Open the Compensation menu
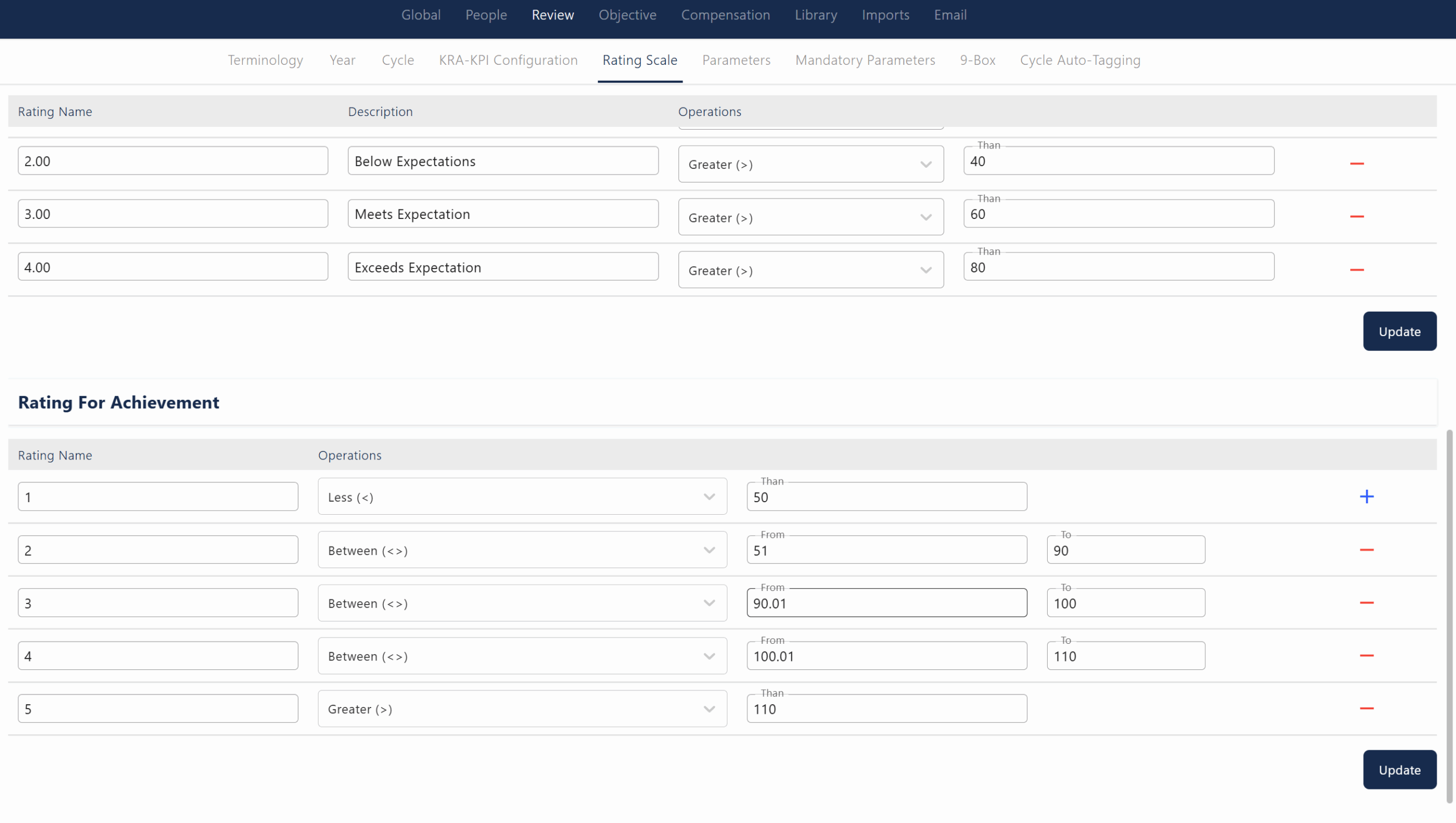 point(726,15)
